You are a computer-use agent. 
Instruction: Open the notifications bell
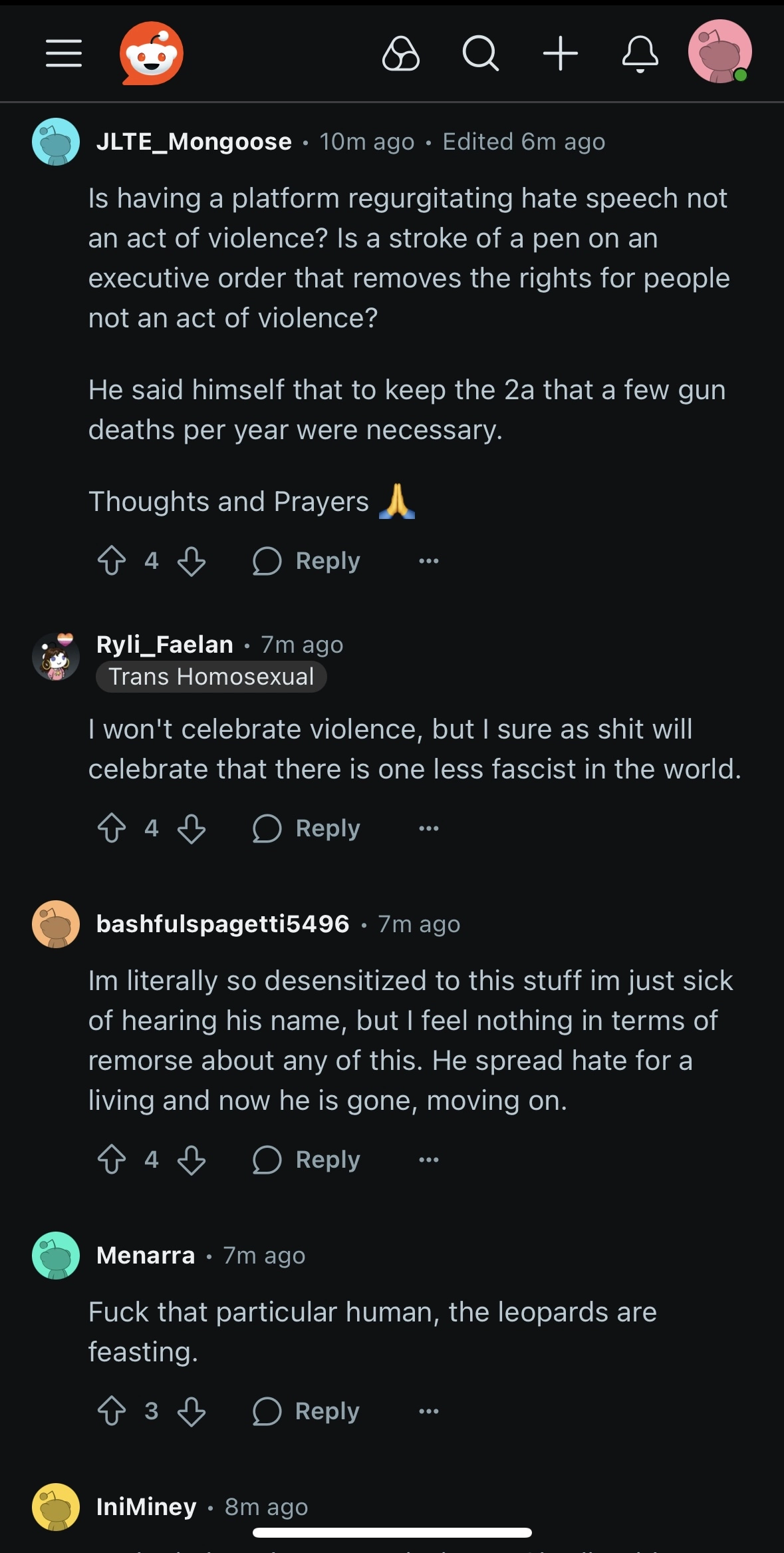point(640,53)
